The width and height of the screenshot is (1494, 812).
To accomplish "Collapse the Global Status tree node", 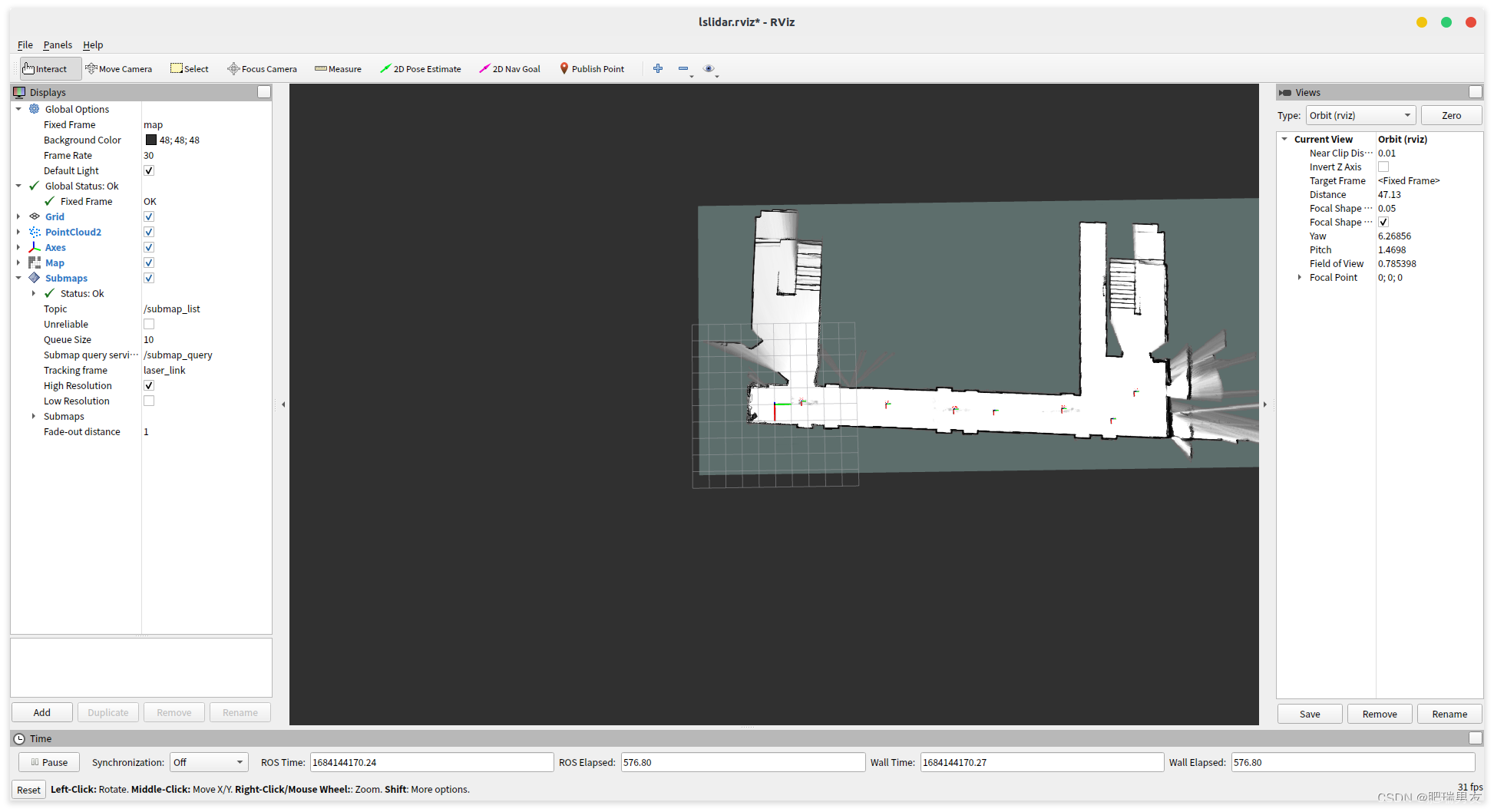I will [18, 186].
